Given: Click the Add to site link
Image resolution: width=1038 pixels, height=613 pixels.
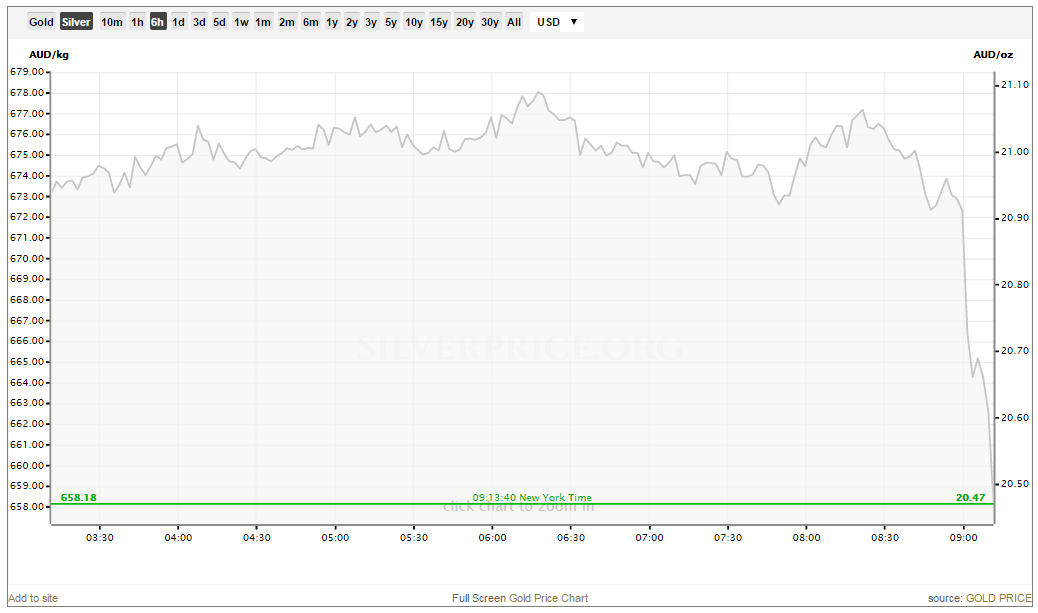Looking at the screenshot, I should click(33, 598).
